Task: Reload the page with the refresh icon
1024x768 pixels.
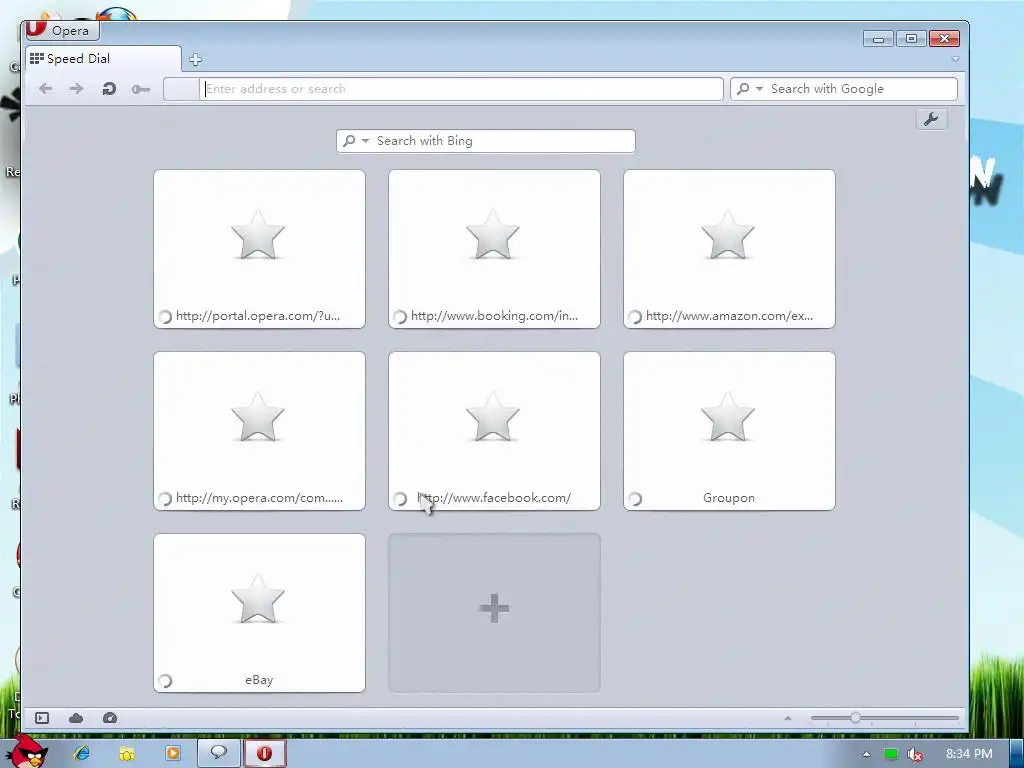Action: tap(108, 89)
